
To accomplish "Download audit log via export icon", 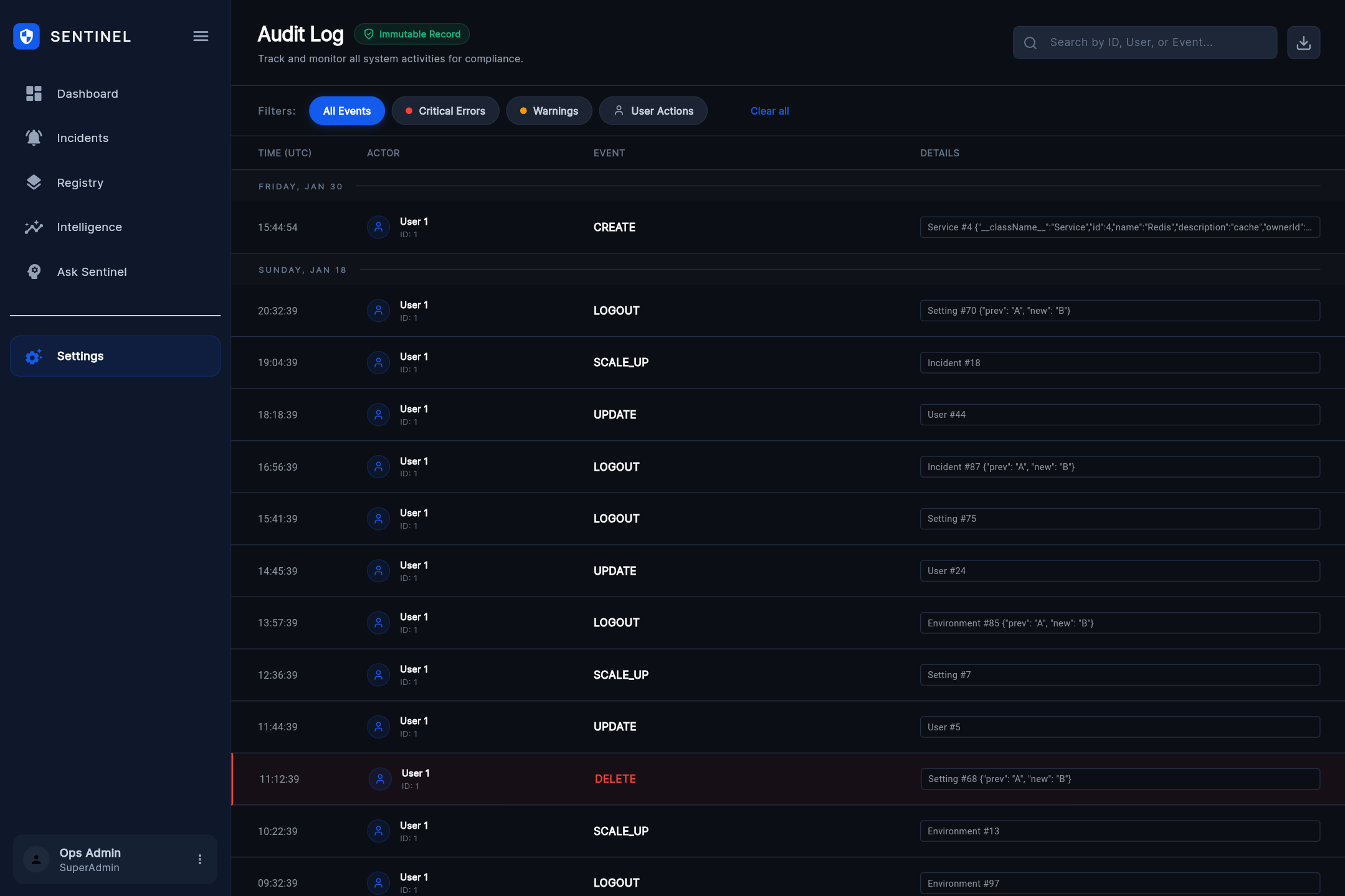I will 1303,42.
